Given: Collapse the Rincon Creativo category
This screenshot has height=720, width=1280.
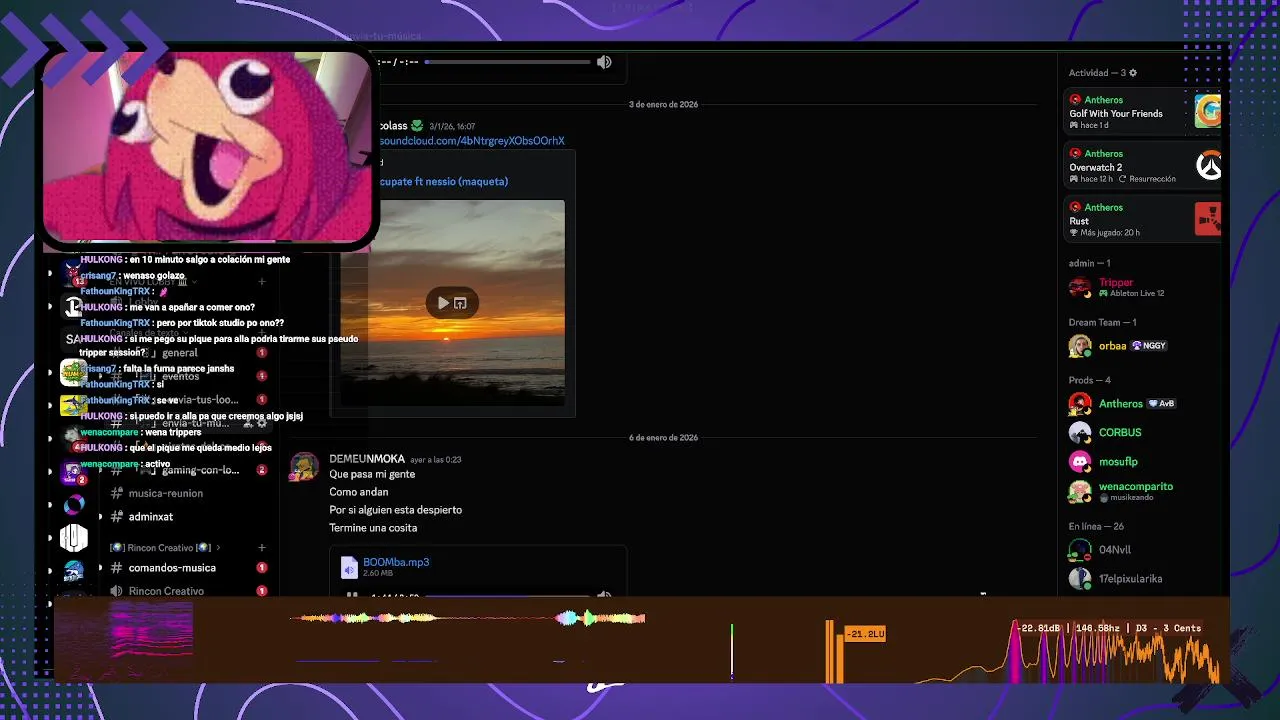Looking at the screenshot, I should [165, 548].
